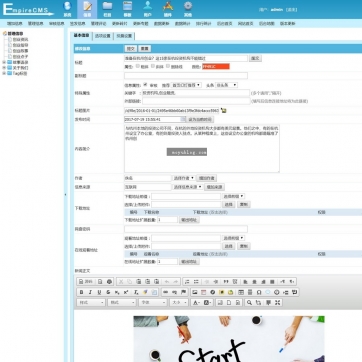
Task: Click the 提交 submit button in header
Action: tap(131, 49)
